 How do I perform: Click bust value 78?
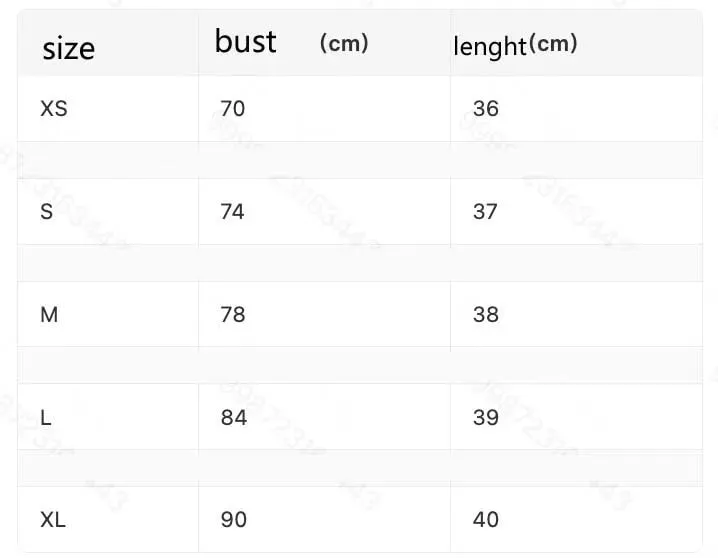[233, 314]
